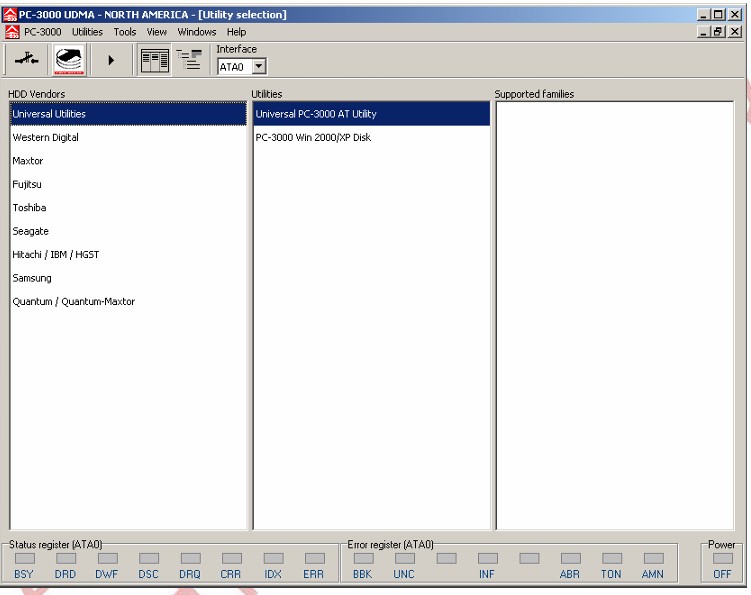Select Universal PC-3000 AT Utility
Viewport: 751px width, 595px height.
[x=372, y=114]
